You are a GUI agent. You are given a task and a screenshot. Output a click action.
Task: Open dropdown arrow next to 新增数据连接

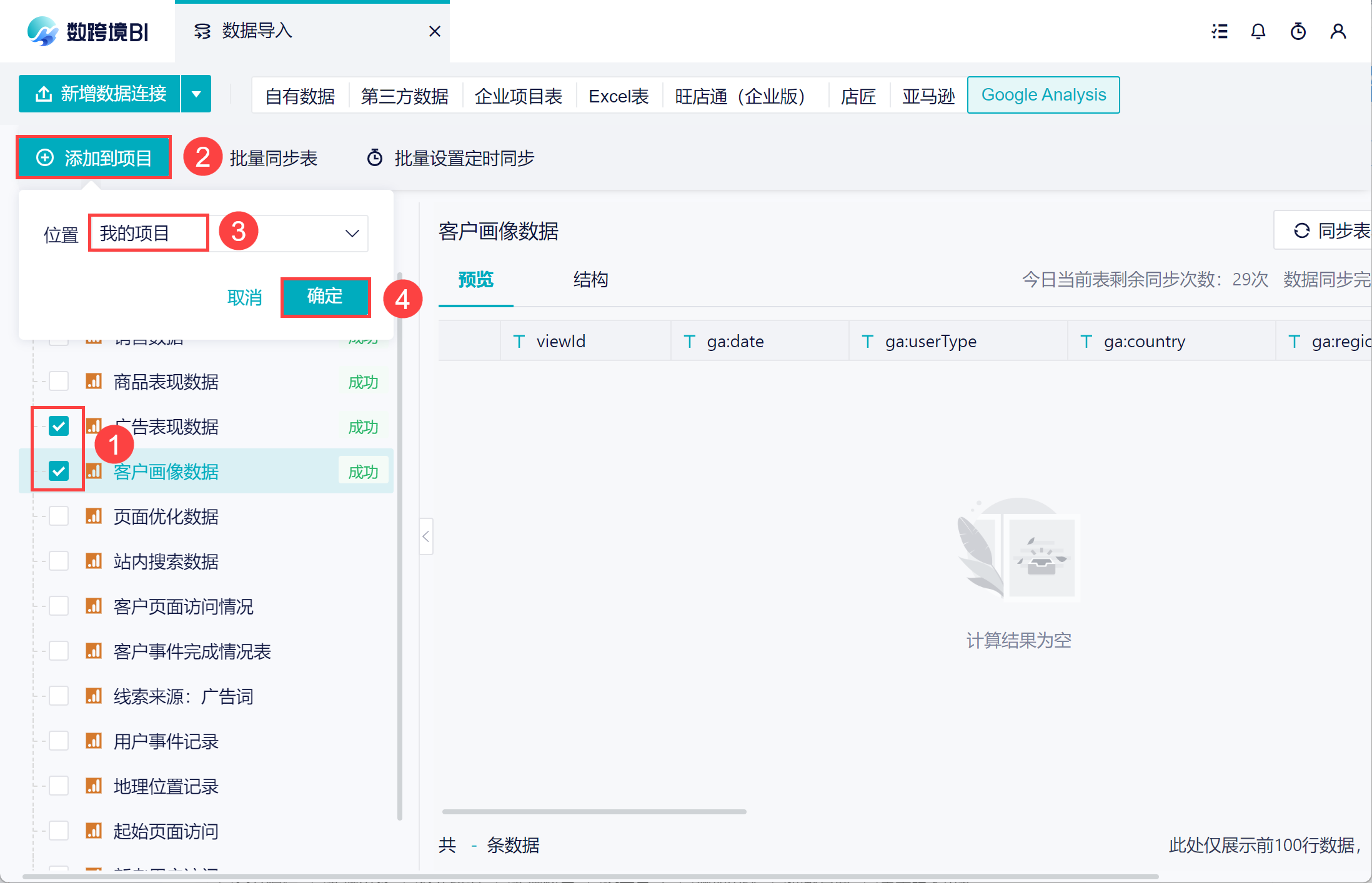[196, 94]
